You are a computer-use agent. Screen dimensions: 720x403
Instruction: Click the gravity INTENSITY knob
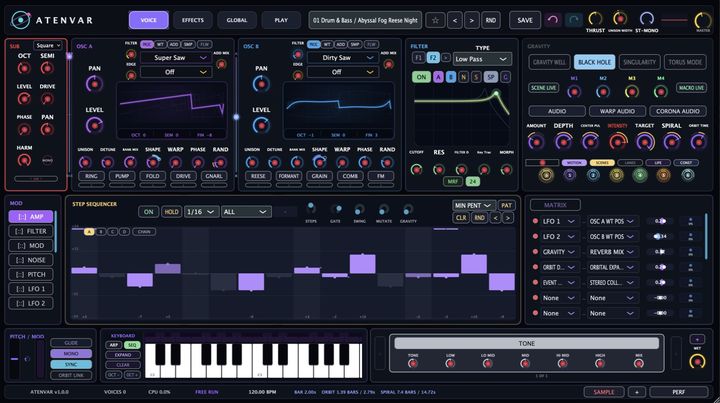pyautogui.click(x=618, y=142)
